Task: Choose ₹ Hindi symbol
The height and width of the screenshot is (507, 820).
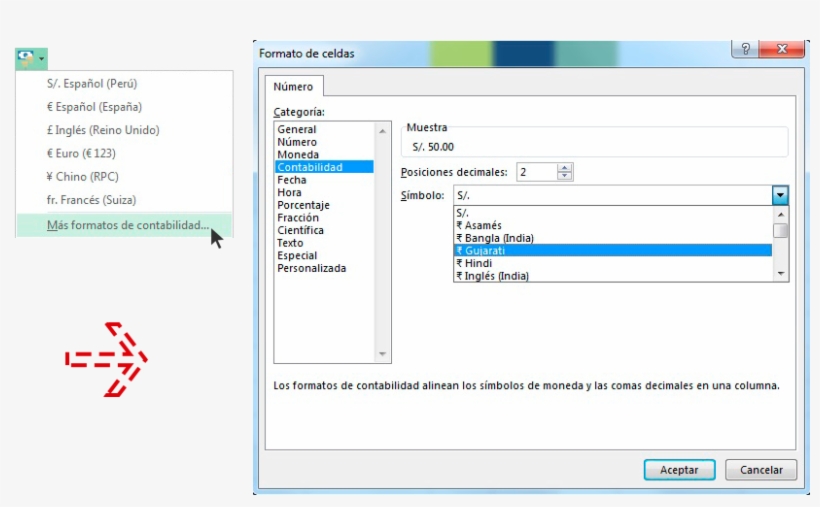Action: [613, 263]
